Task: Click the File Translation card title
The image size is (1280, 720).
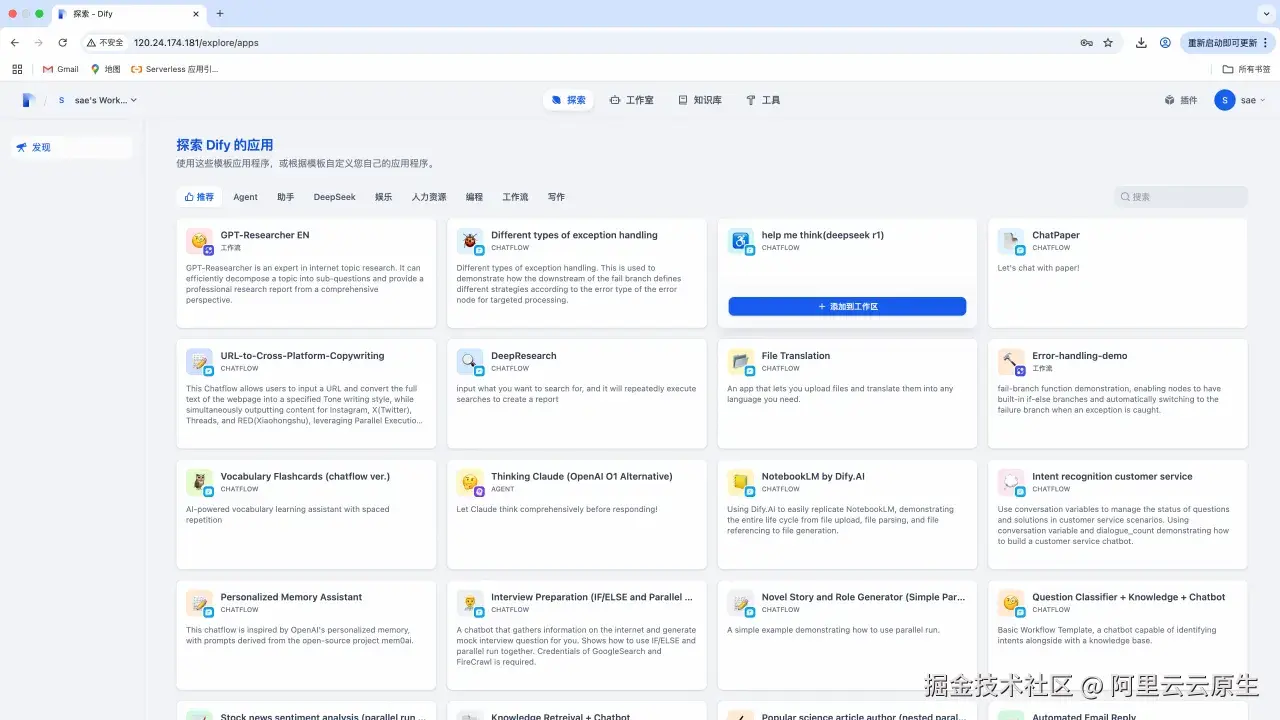Action: coord(796,356)
